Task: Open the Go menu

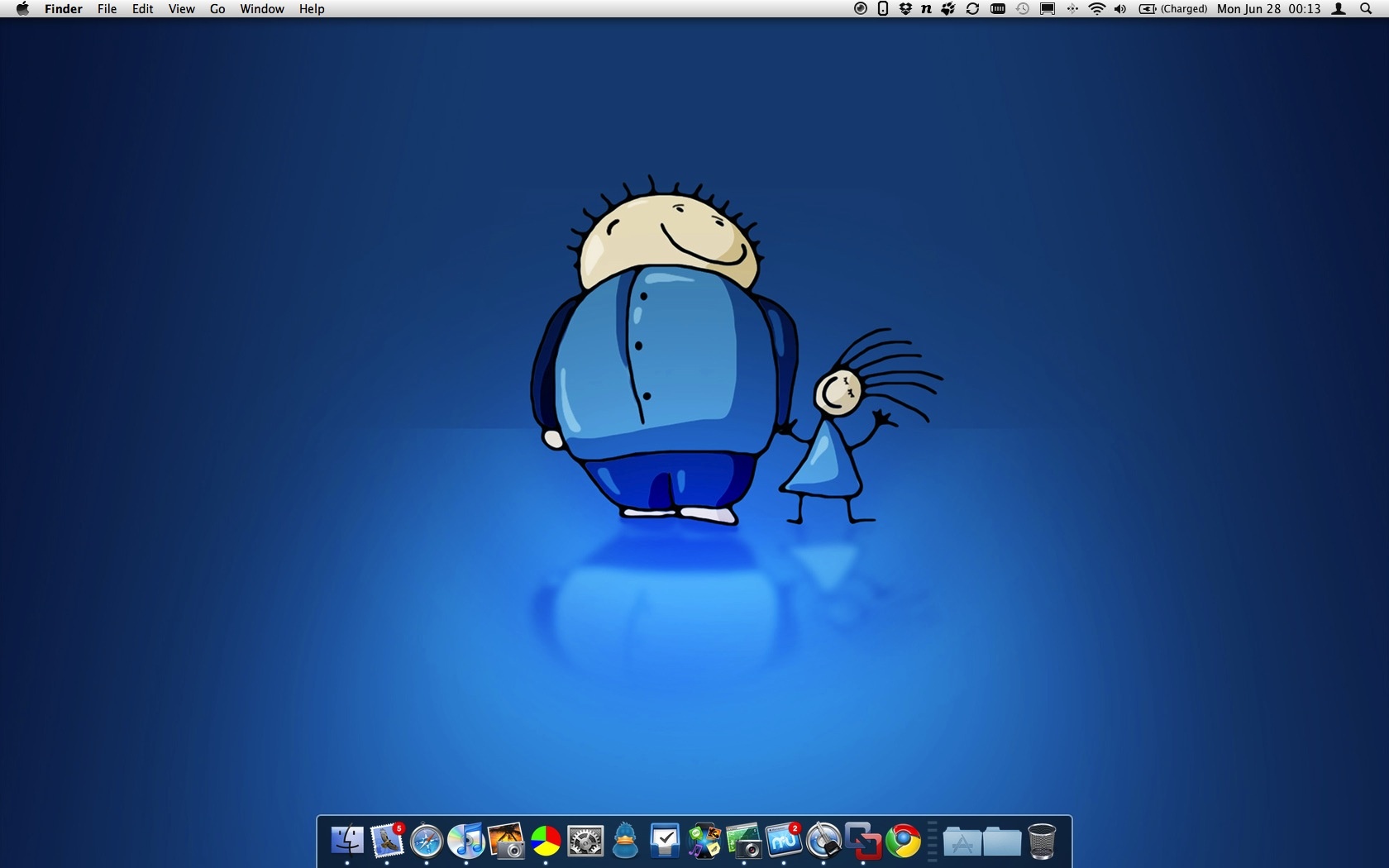Action: [217, 9]
